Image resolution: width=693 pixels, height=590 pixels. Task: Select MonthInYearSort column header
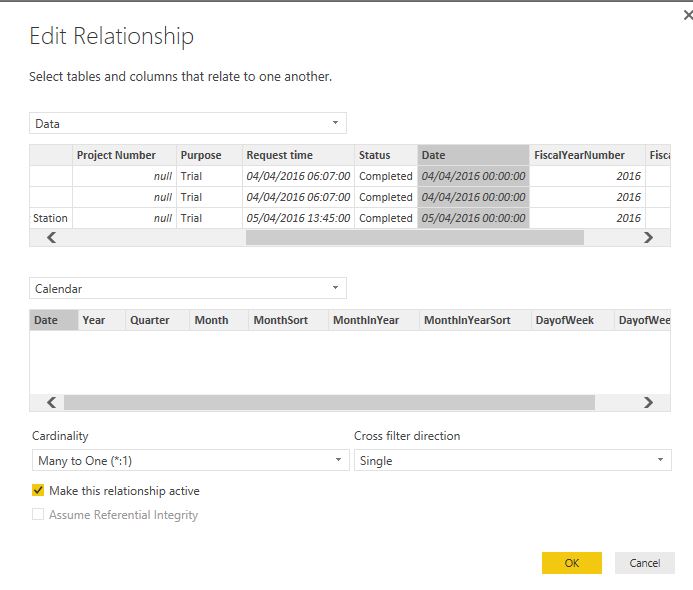coord(475,320)
